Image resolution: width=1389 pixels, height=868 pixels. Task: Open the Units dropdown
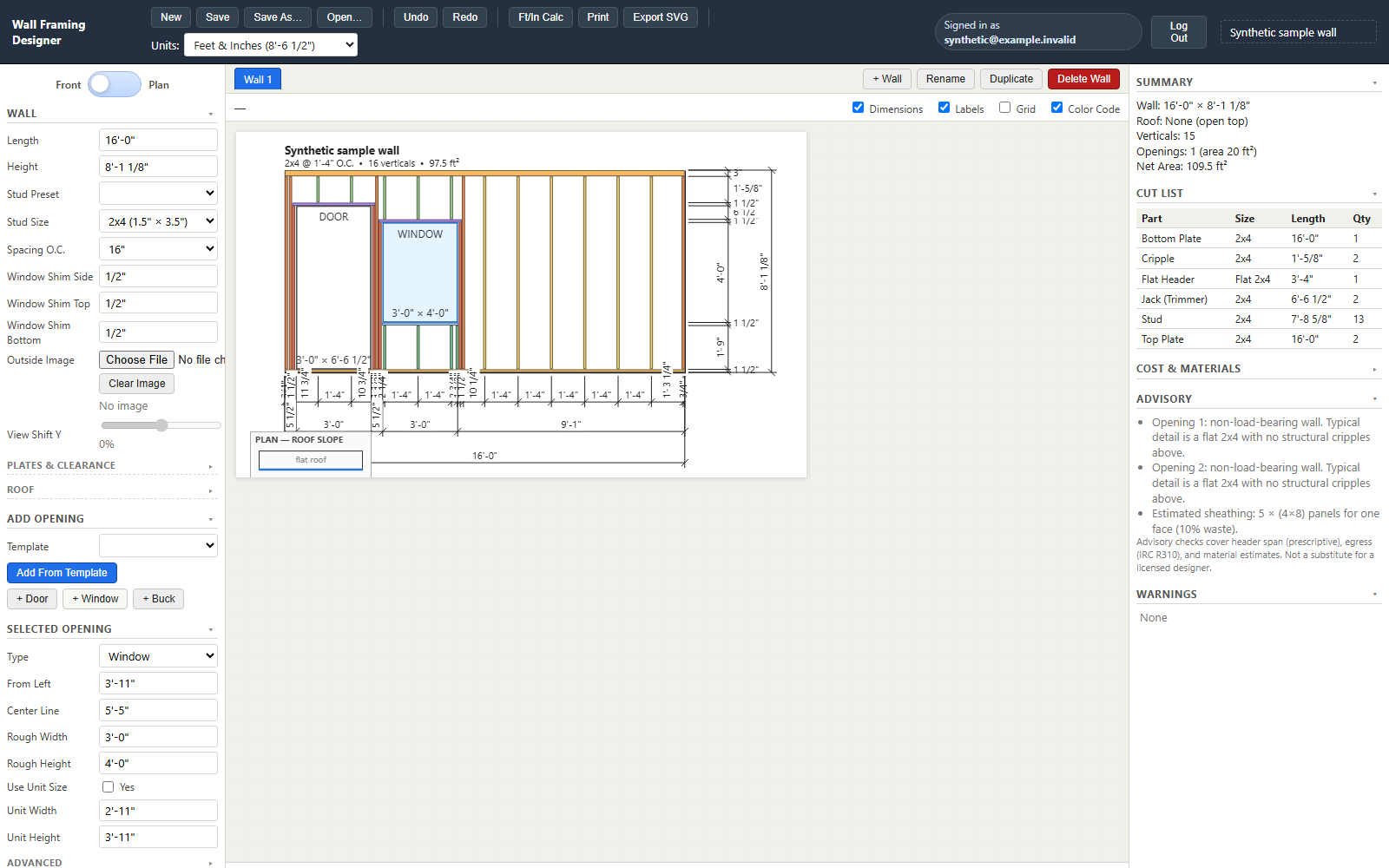click(x=271, y=45)
